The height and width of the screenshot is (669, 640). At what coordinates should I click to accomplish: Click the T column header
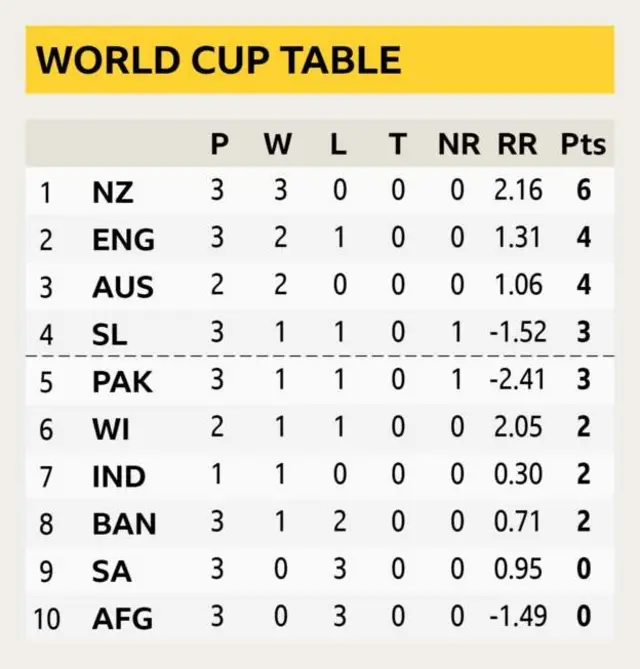(398, 144)
